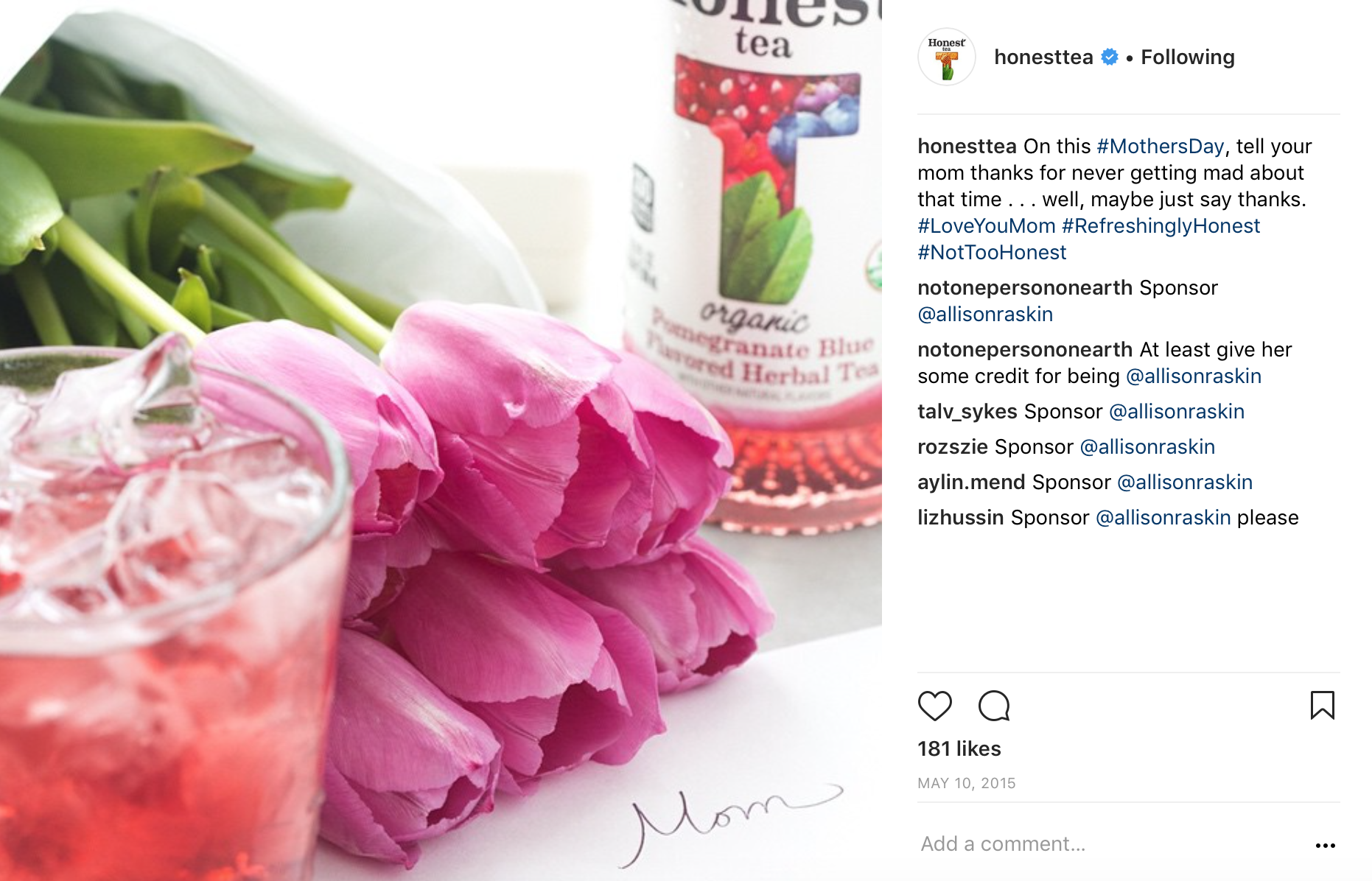Open the MAY 10, 2015 timestamp link

coord(966,783)
